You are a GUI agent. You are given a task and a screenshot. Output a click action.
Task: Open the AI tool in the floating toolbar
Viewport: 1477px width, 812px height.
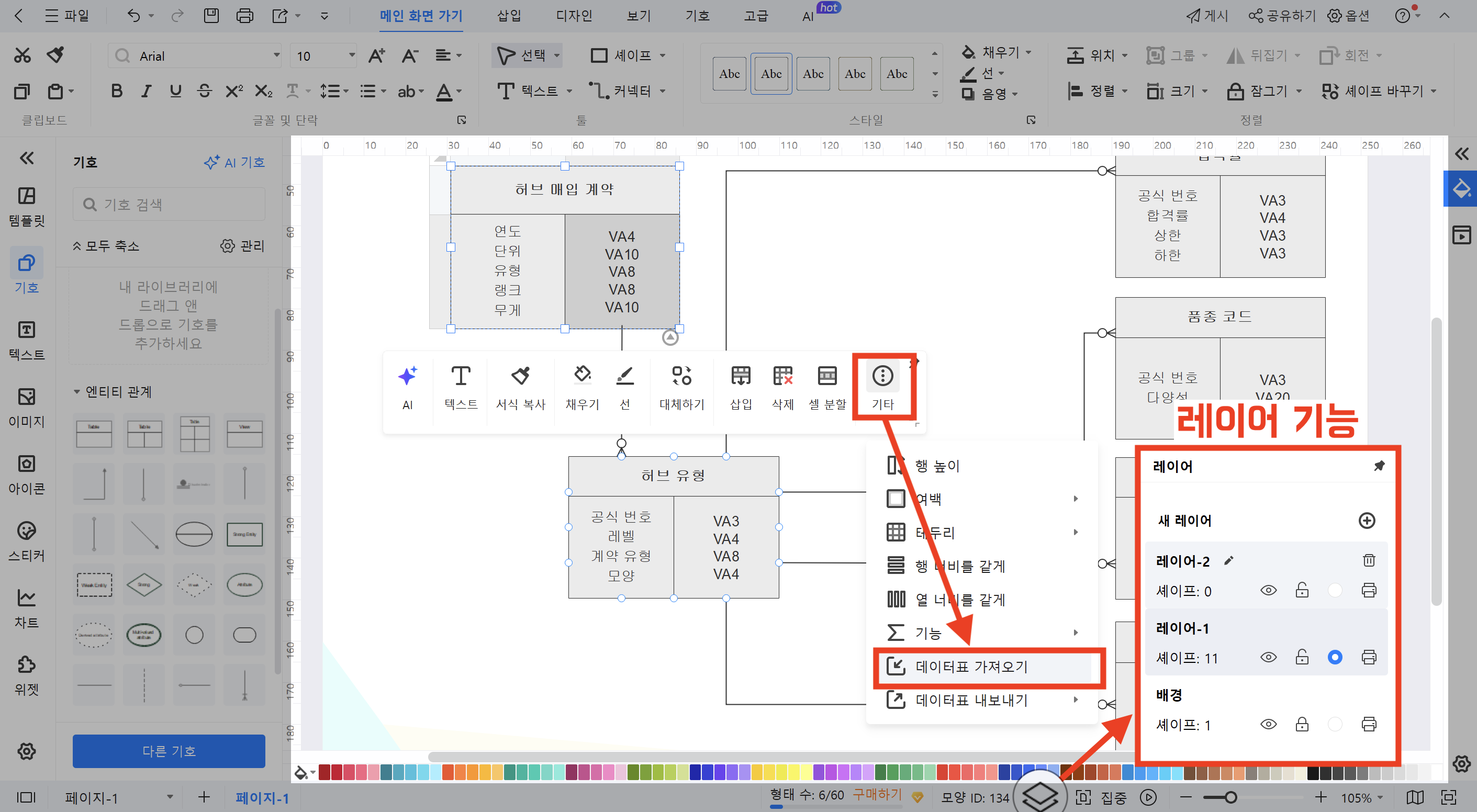(x=407, y=389)
